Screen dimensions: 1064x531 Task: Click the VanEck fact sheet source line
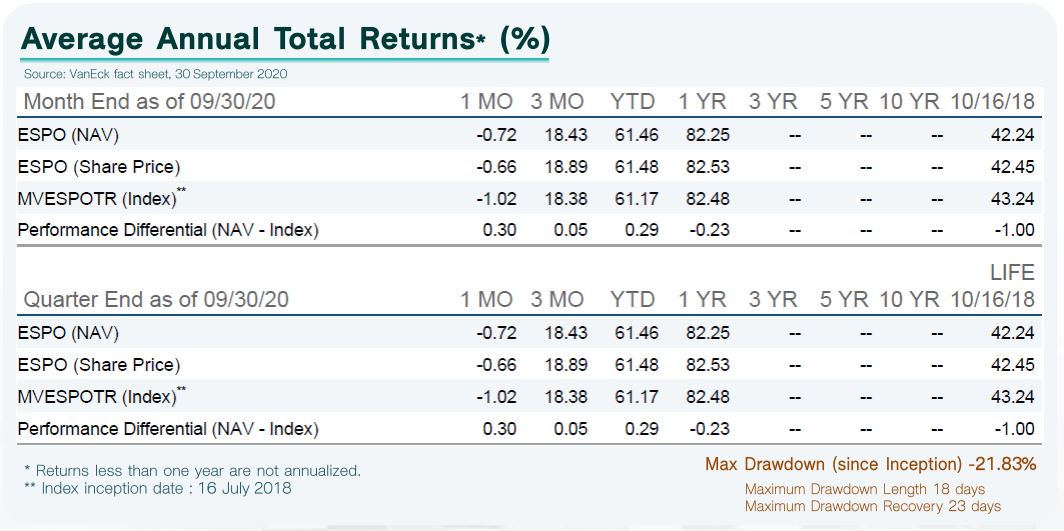click(156, 74)
